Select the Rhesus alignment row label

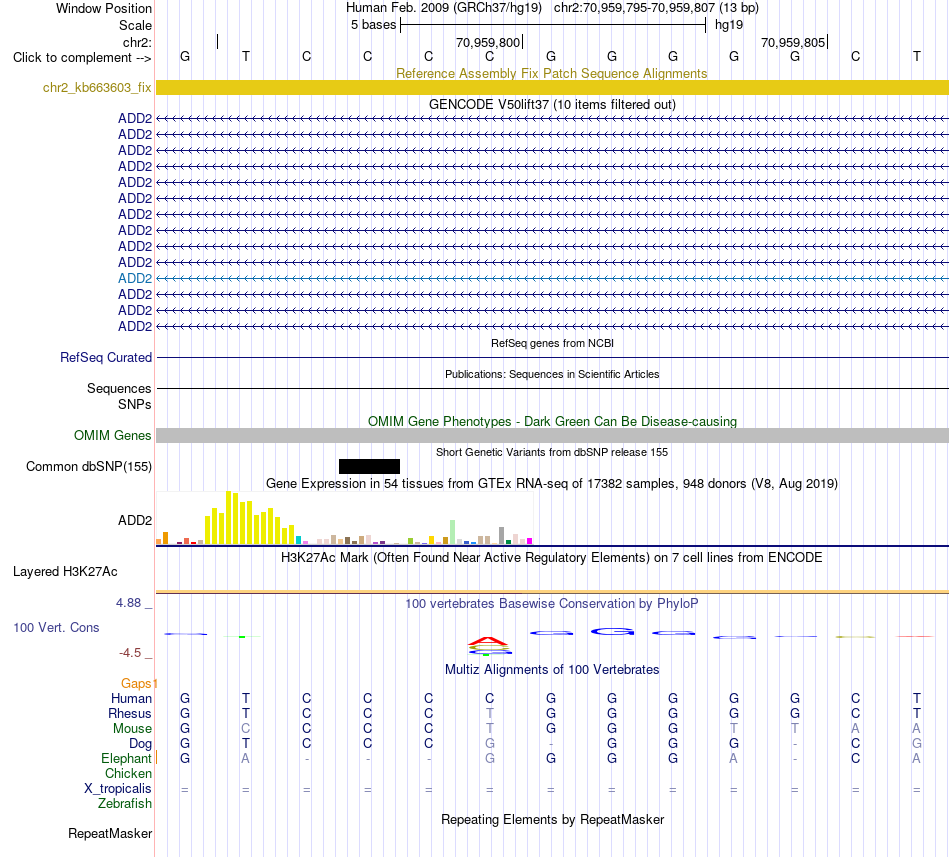(x=130, y=713)
